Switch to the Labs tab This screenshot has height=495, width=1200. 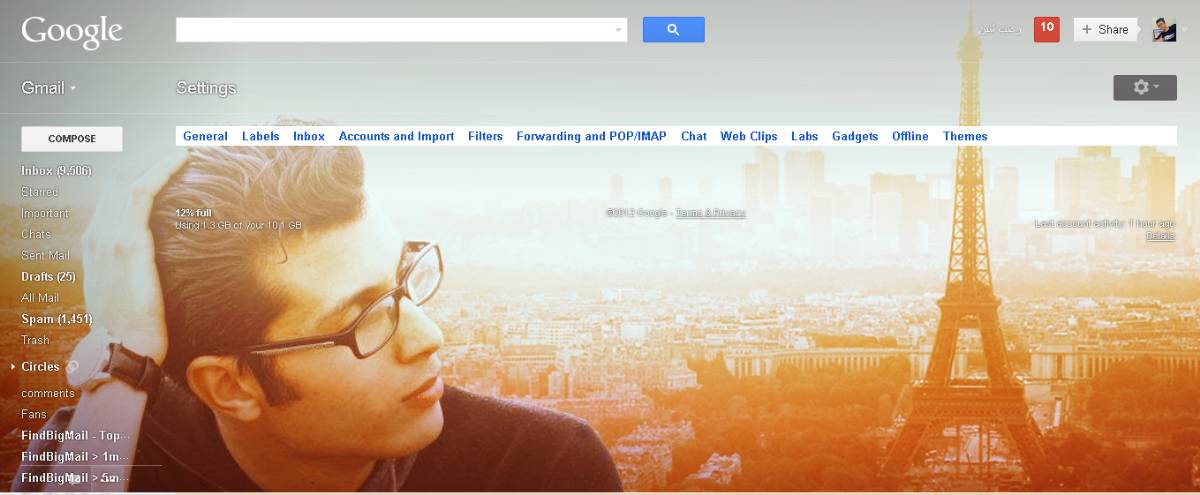[804, 136]
